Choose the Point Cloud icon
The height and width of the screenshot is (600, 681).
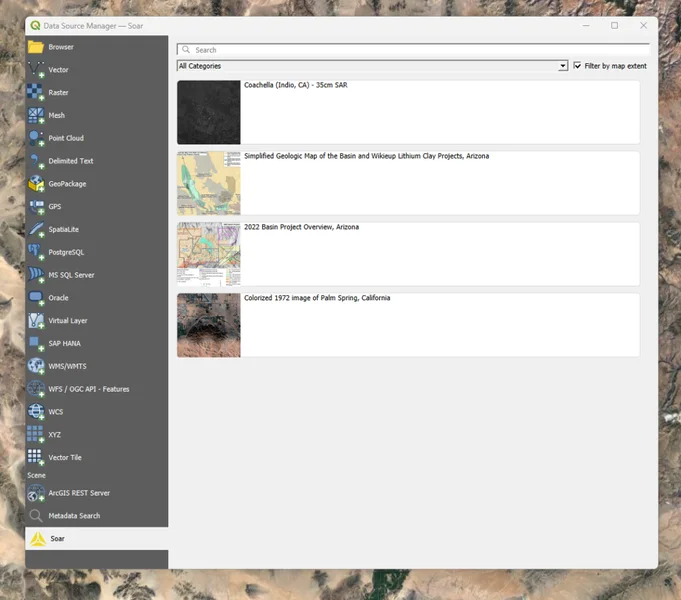tap(36, 138)
